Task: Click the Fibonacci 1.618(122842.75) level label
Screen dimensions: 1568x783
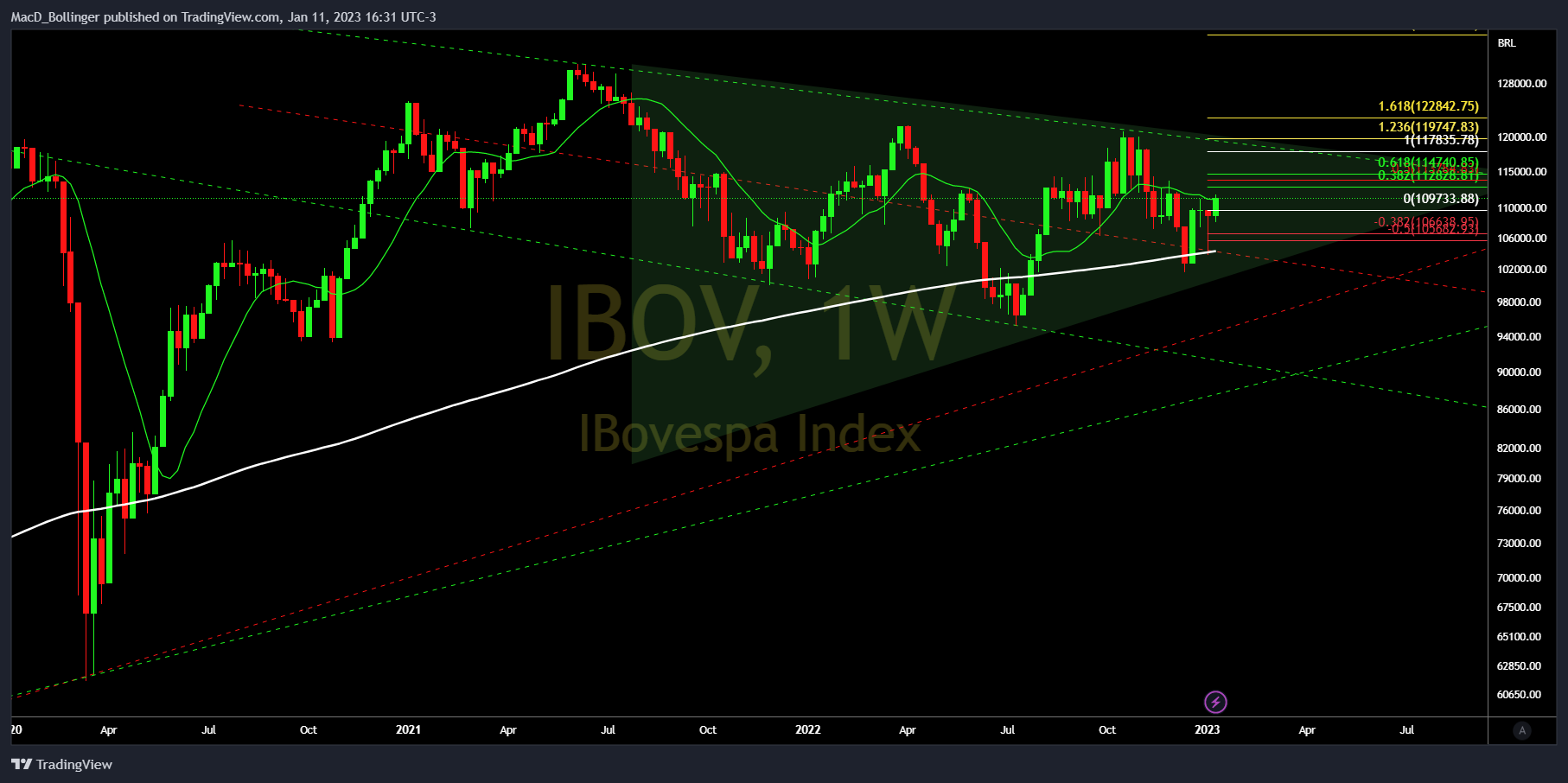Action: pyautogui.click(x=1429, y=107)
